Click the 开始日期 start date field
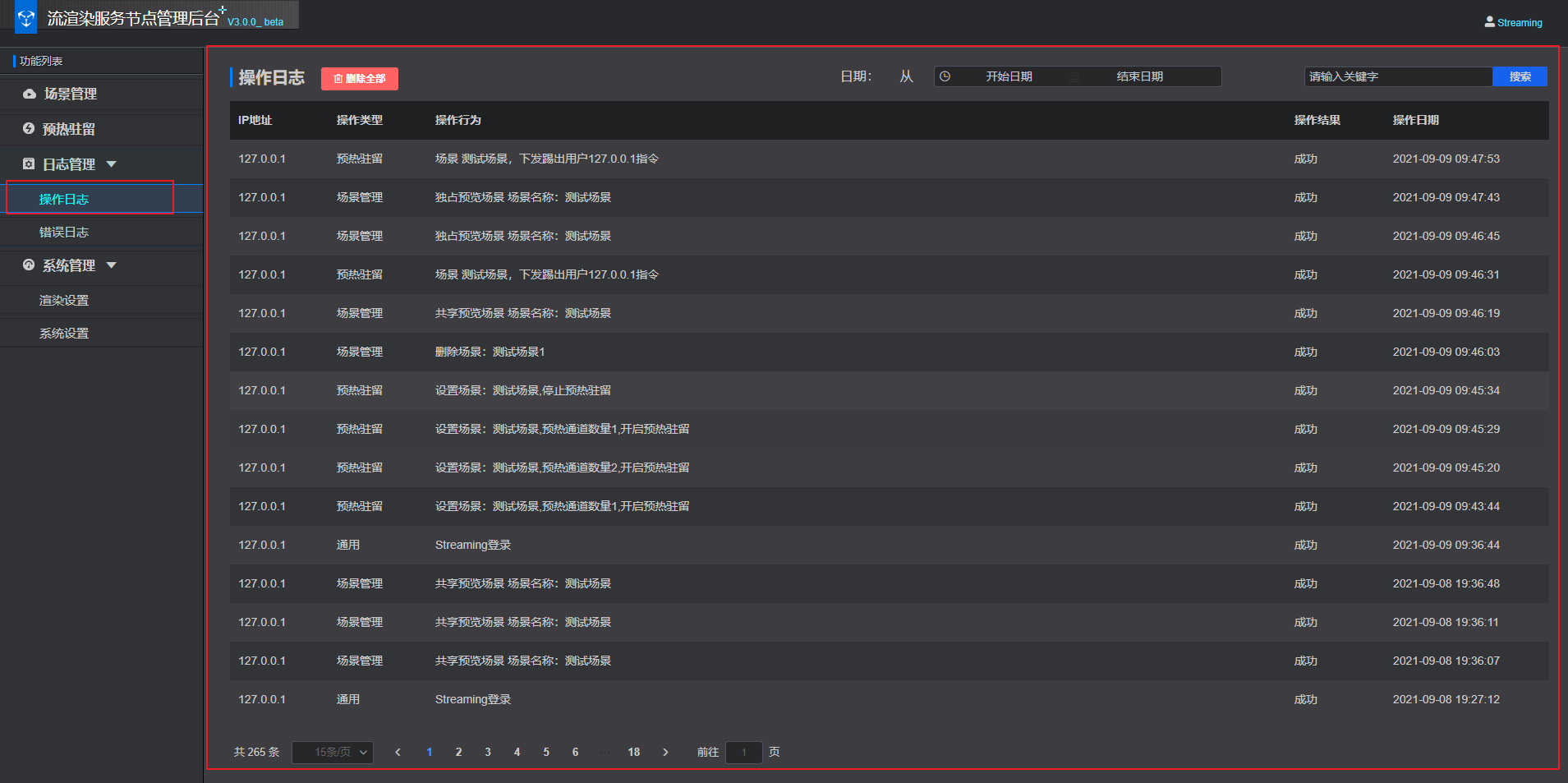 1009,76
